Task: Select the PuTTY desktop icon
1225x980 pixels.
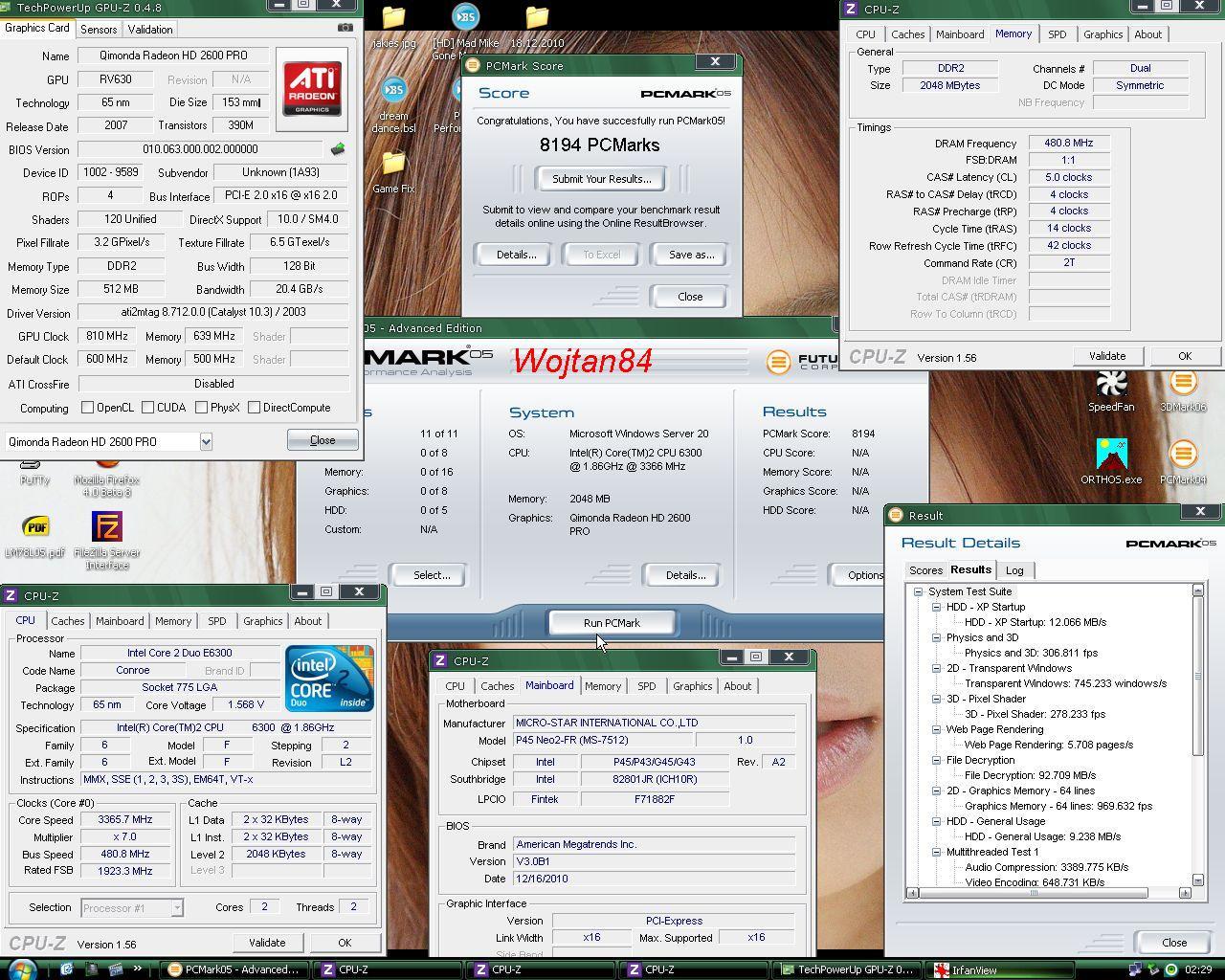Action: [x=34, y=473]
